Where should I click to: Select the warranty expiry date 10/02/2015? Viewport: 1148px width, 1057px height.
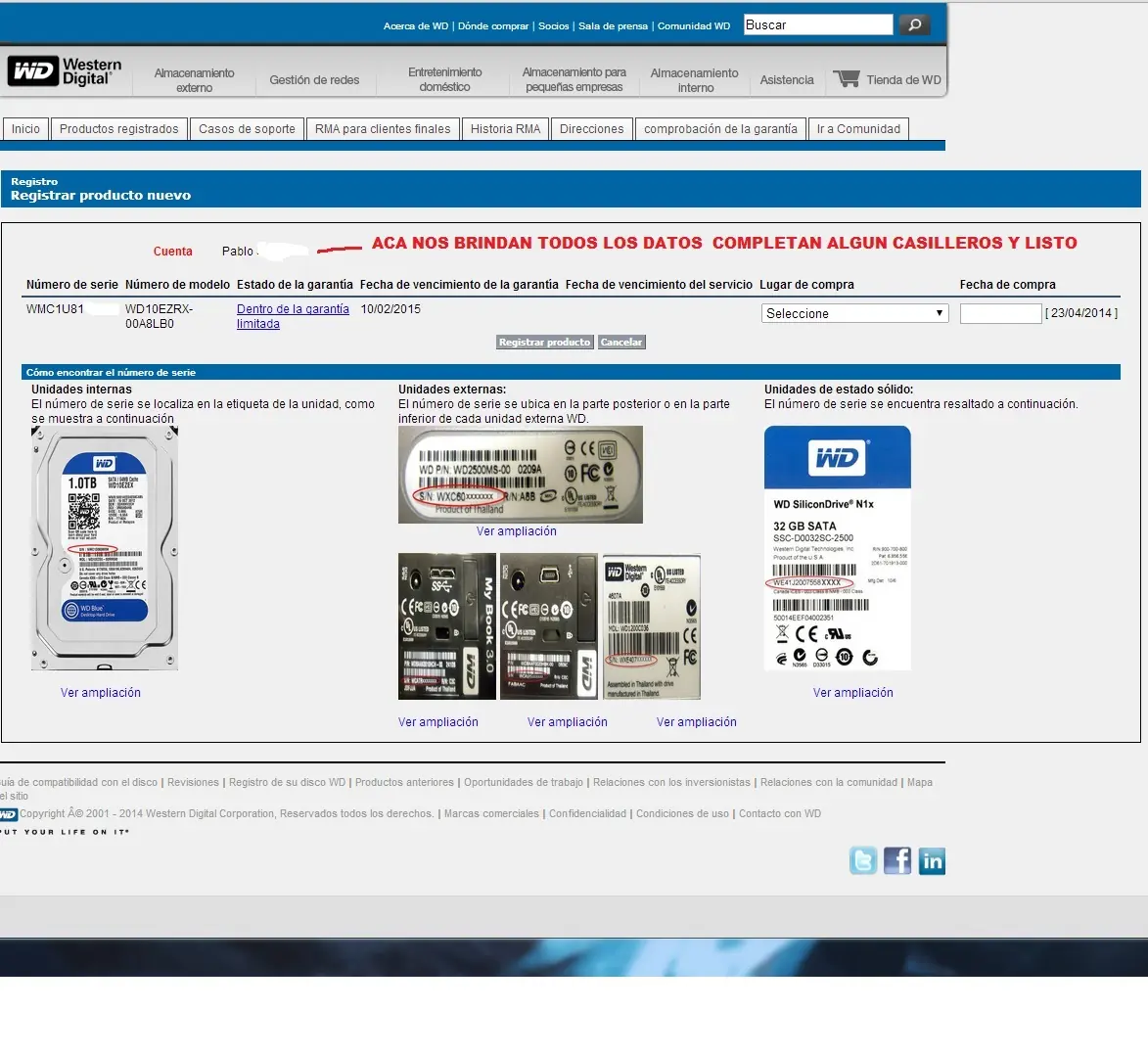click(x=390, y=309)
